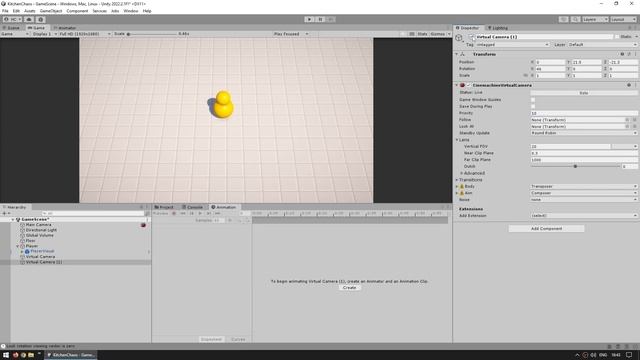Image resolution: width=640 pixels, height=360 pixels.
Task: Collapse the Lens section
Action: coord(457,140)
